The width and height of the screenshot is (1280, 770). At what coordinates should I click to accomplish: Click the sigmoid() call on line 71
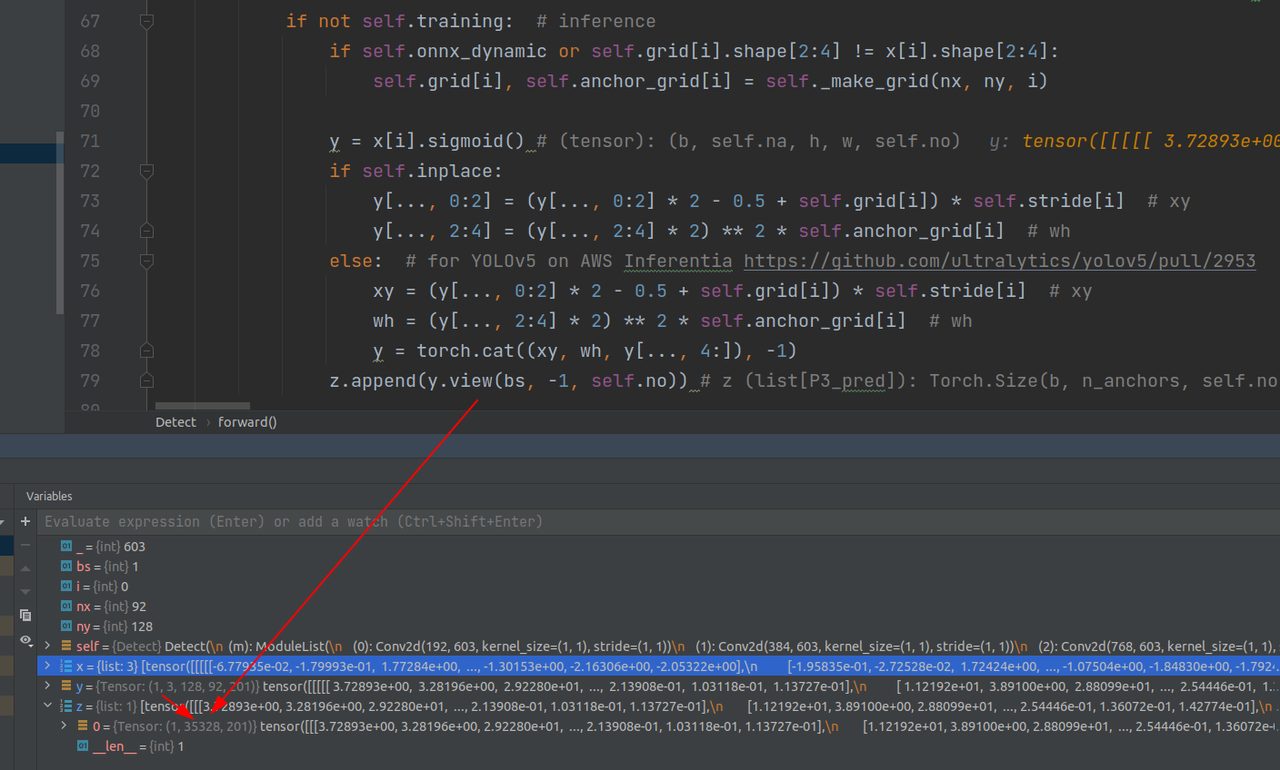click(476, 141)
